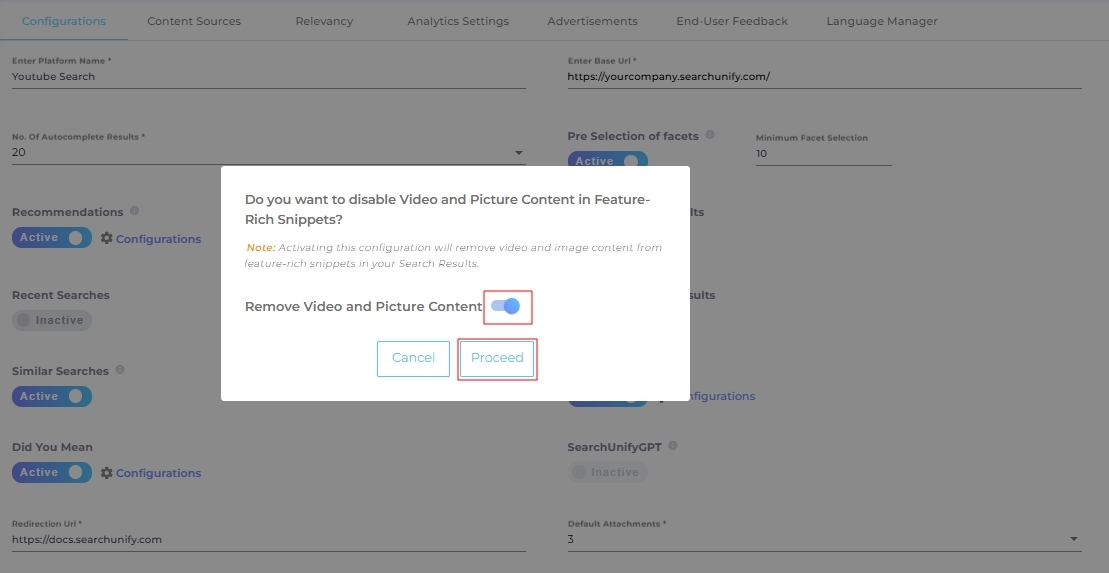Image resolution: width=1109 pixels, height=573 pixels.
Task: Open the Did You Mean Configurations link
Action: [158, 473]
